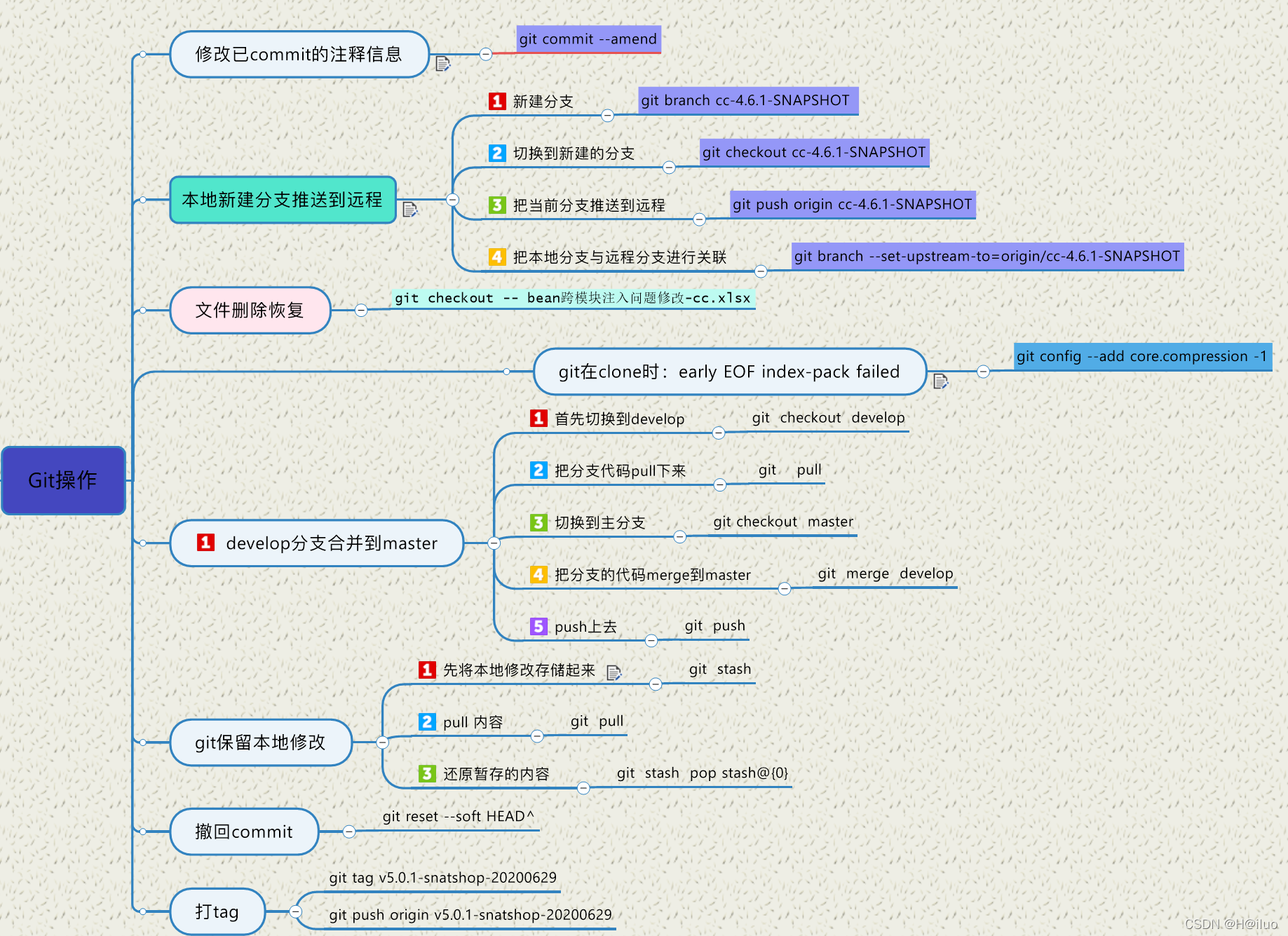Select git push origin cc-4.6.1-SNAPSHOT node

pyautogui.click(x=853, y=205)
